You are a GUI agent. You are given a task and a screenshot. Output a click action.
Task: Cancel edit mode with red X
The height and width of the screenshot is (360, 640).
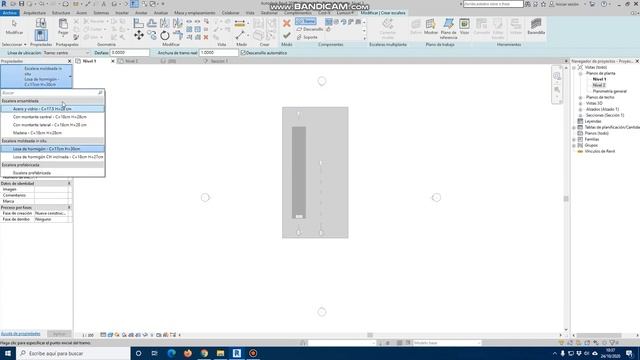click(287, 24)
